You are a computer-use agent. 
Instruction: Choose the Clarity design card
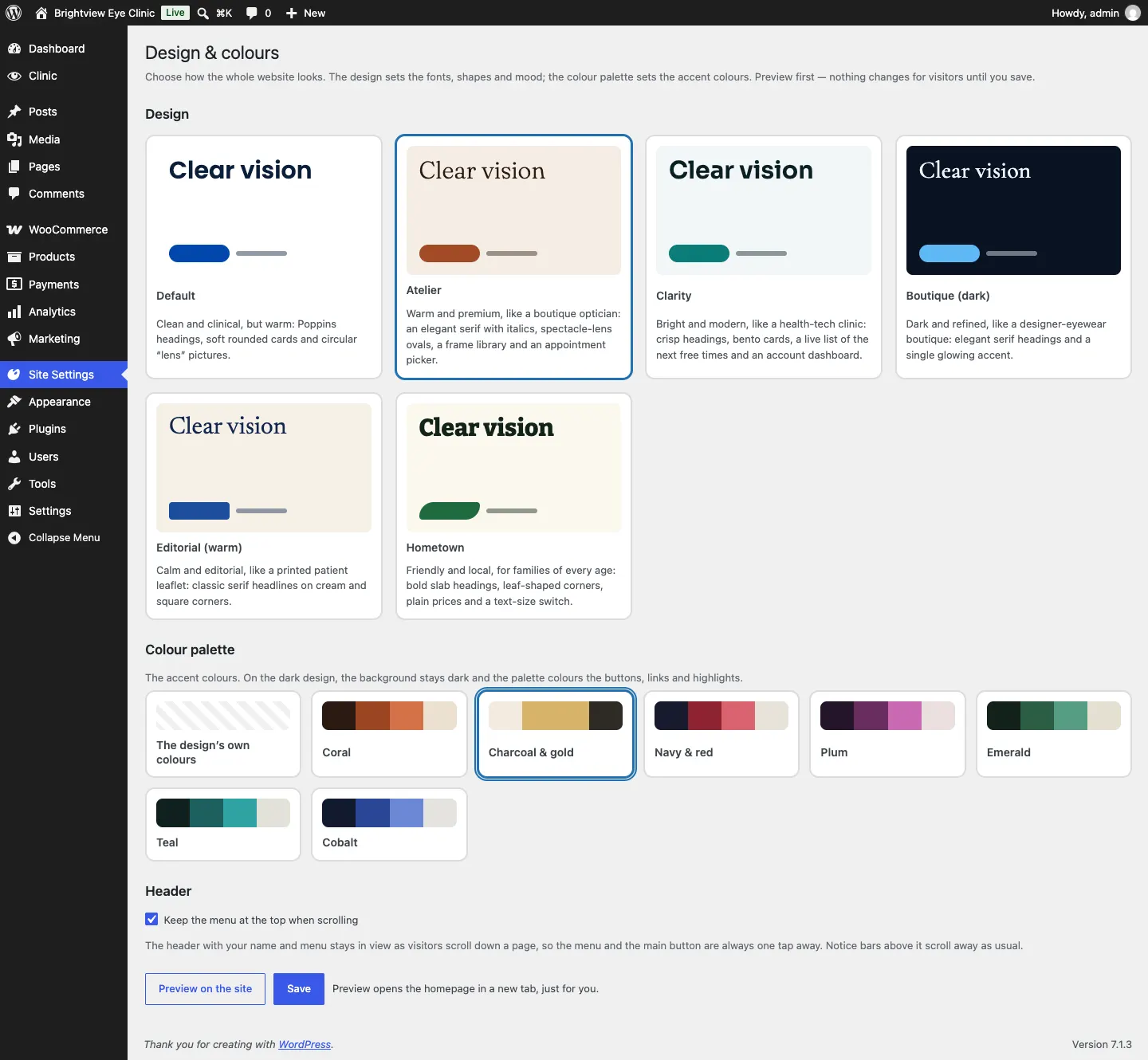tap(764, 257)
